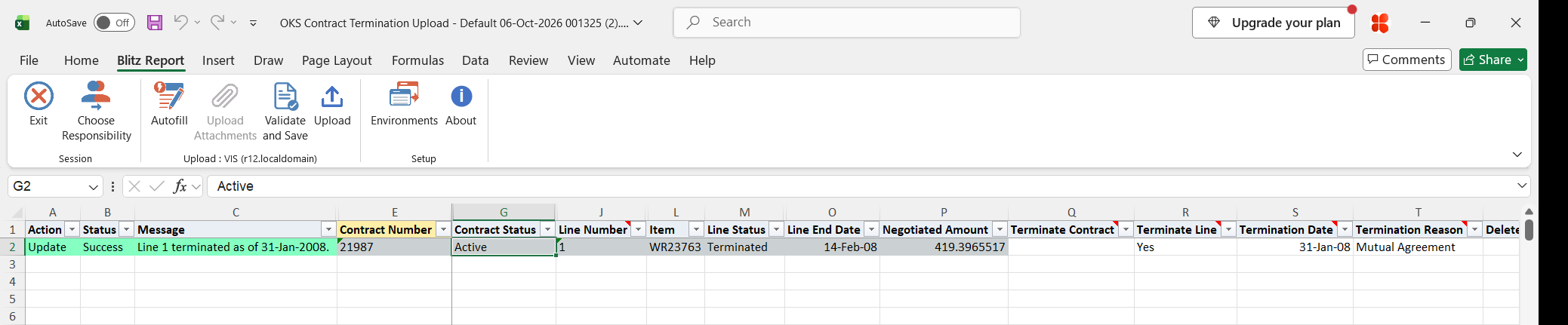Switch to the Formulas tab

click(417, 60)
